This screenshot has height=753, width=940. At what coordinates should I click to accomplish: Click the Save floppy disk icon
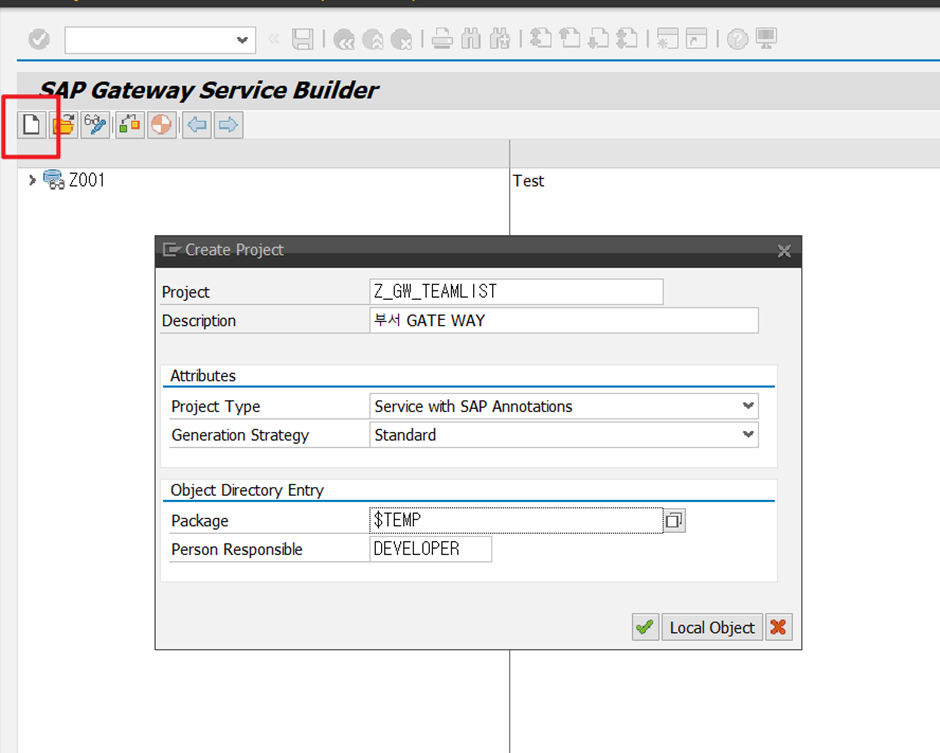303,40
